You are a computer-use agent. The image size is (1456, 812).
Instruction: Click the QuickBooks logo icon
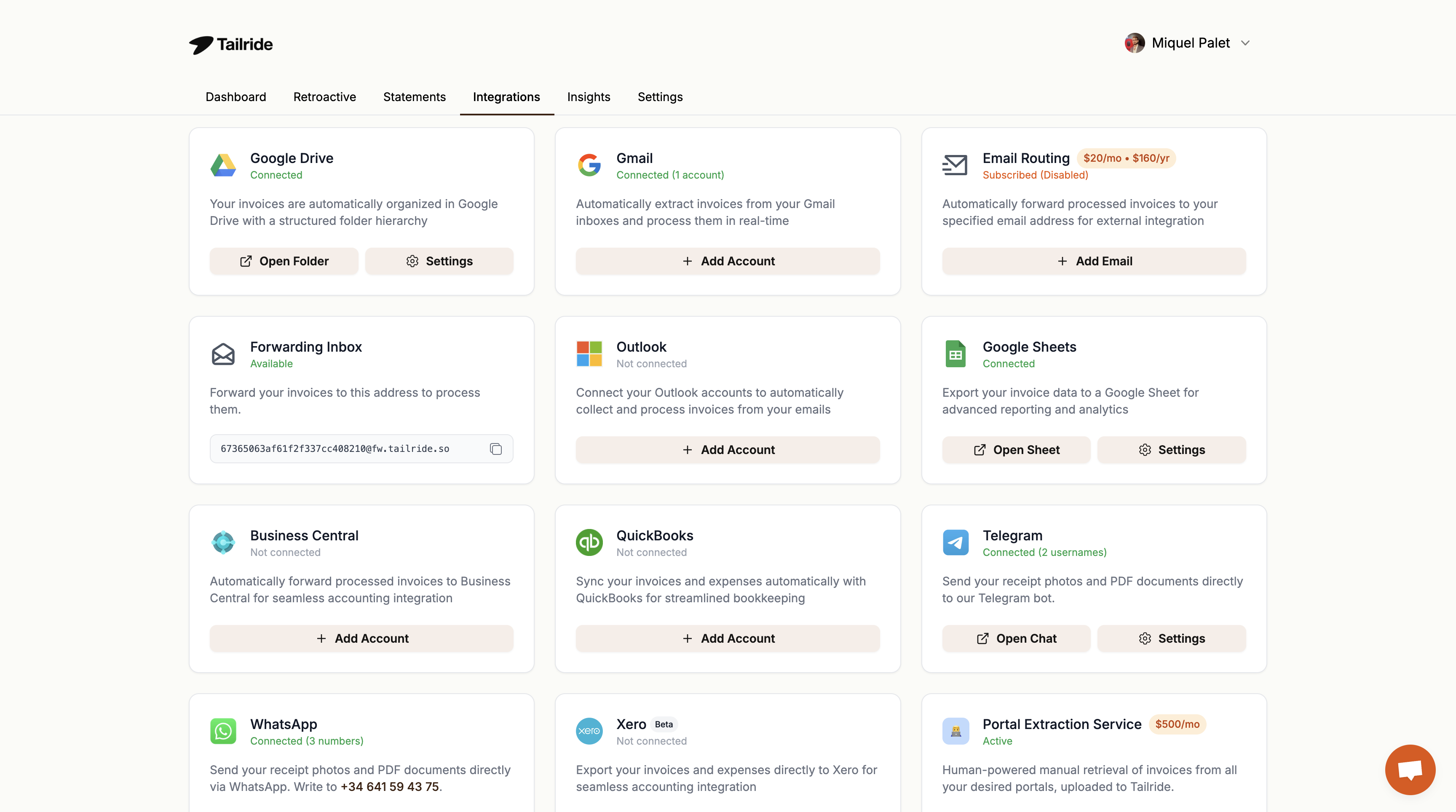pyautogui.click(x=589, y=542)
